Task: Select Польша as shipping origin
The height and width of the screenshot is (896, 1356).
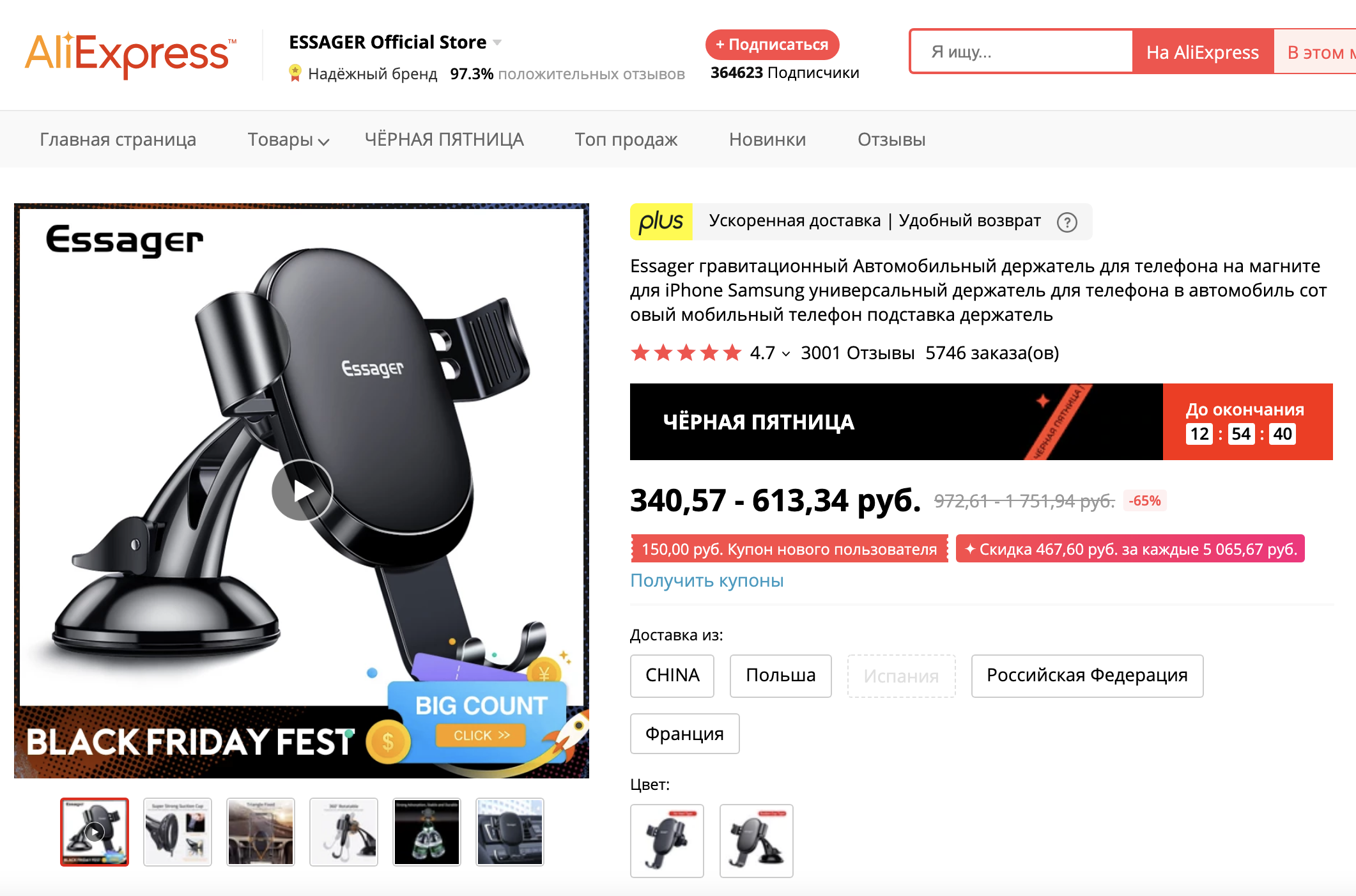Action: [x=780, y=676]
